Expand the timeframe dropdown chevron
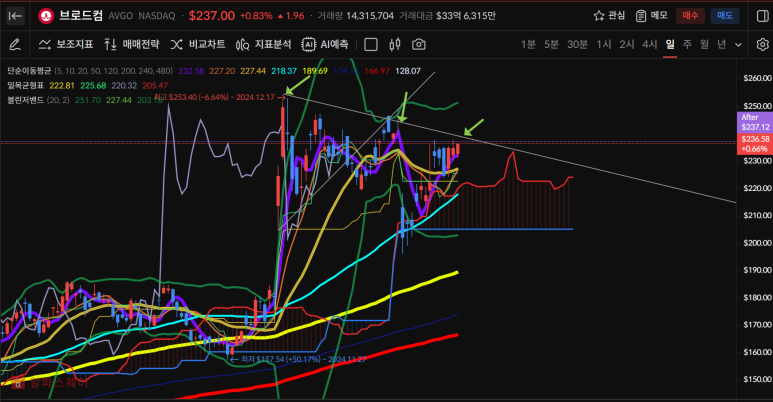 [x=738, y=45]
